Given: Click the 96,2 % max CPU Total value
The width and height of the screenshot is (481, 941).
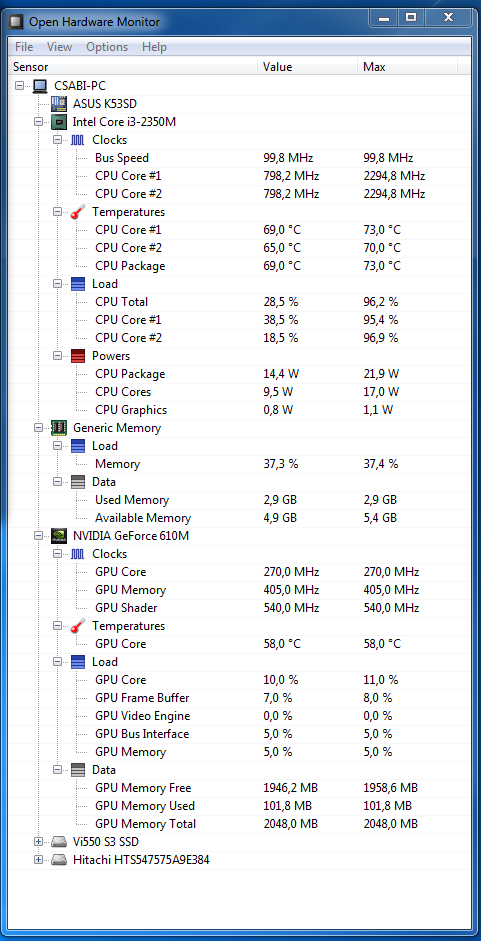Looking at the screenshot, I should pyautogui.click(x=380, y=302).
